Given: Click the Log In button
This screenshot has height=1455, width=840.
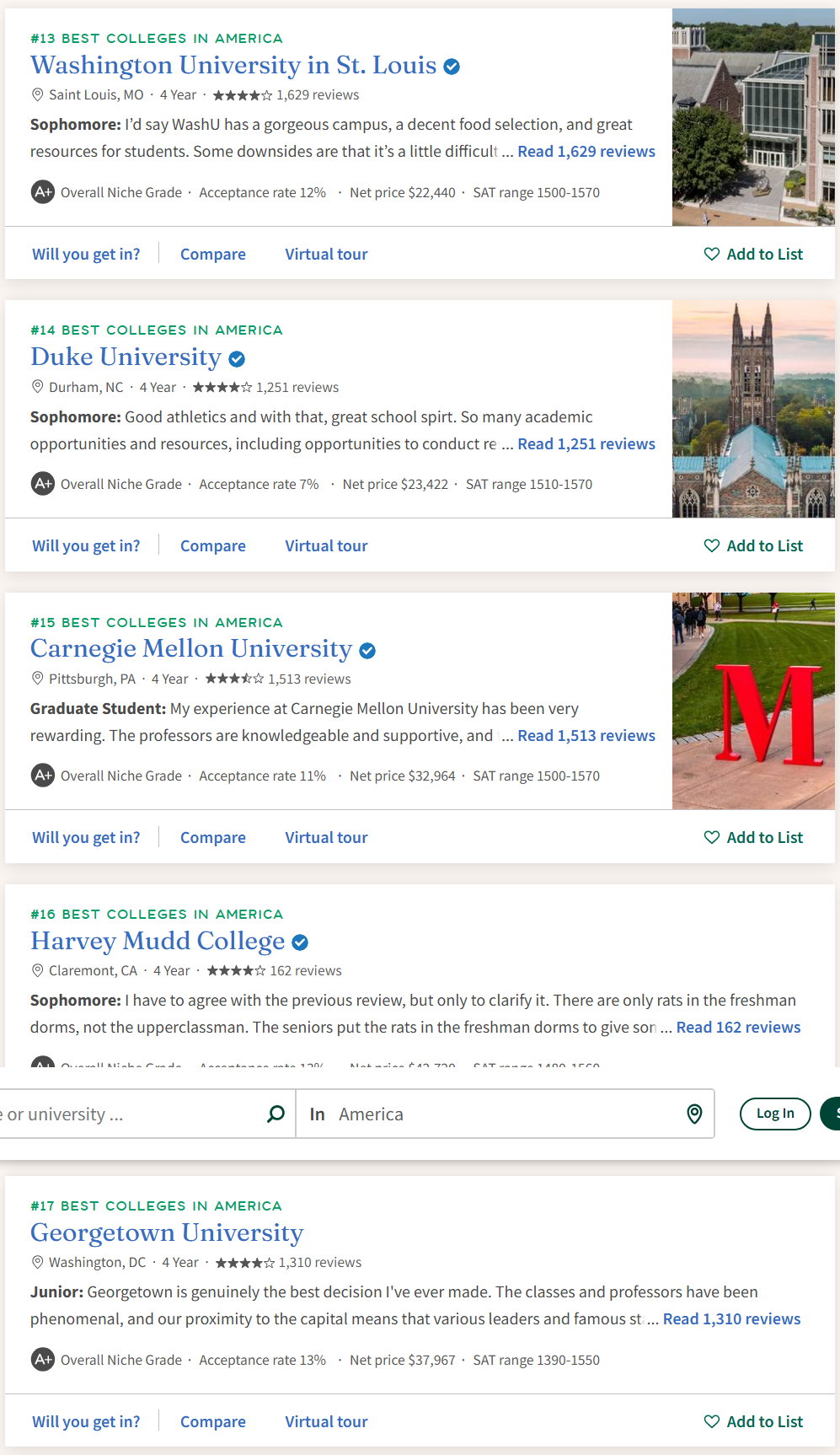Looking at the screenshot, I should (x=775, y=1114).
